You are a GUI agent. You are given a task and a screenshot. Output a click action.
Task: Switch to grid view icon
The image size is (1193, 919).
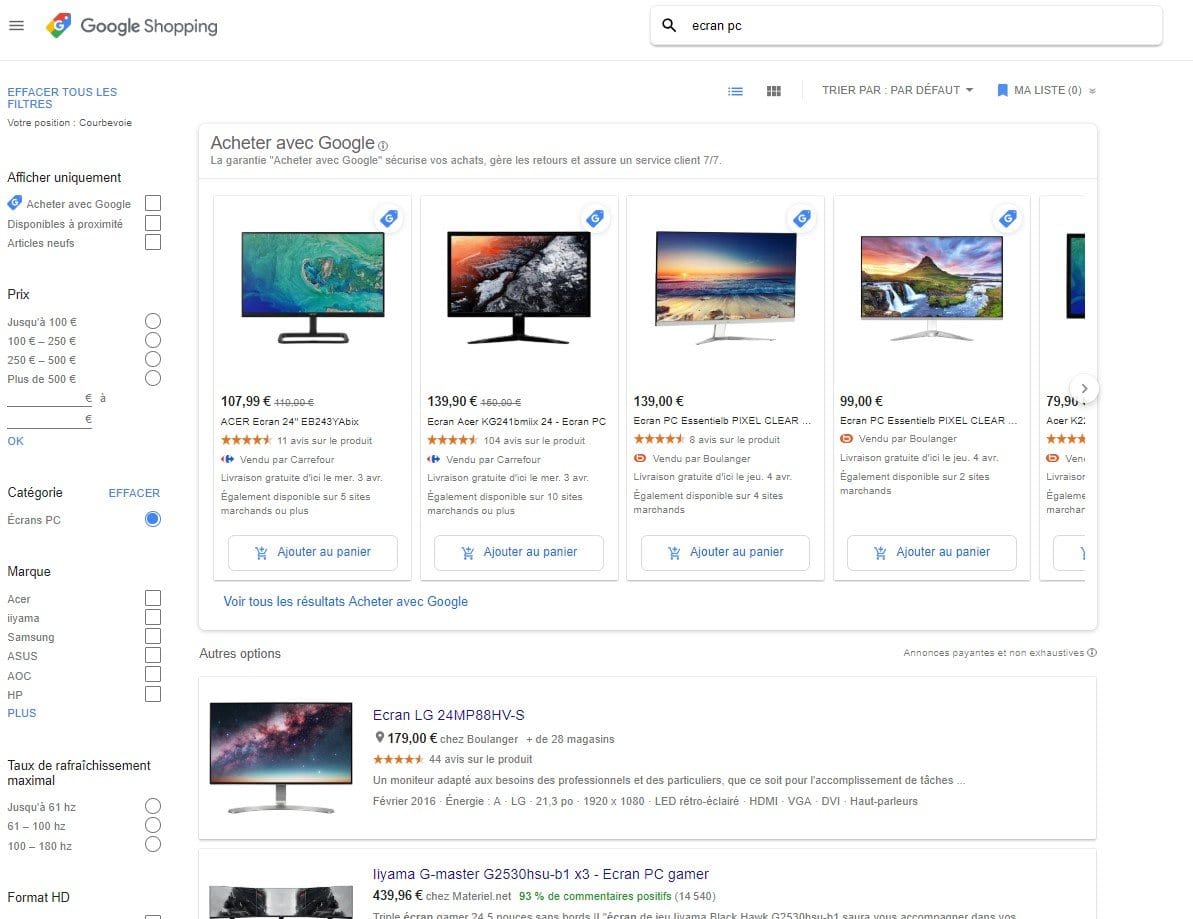(x=774, y=91)
